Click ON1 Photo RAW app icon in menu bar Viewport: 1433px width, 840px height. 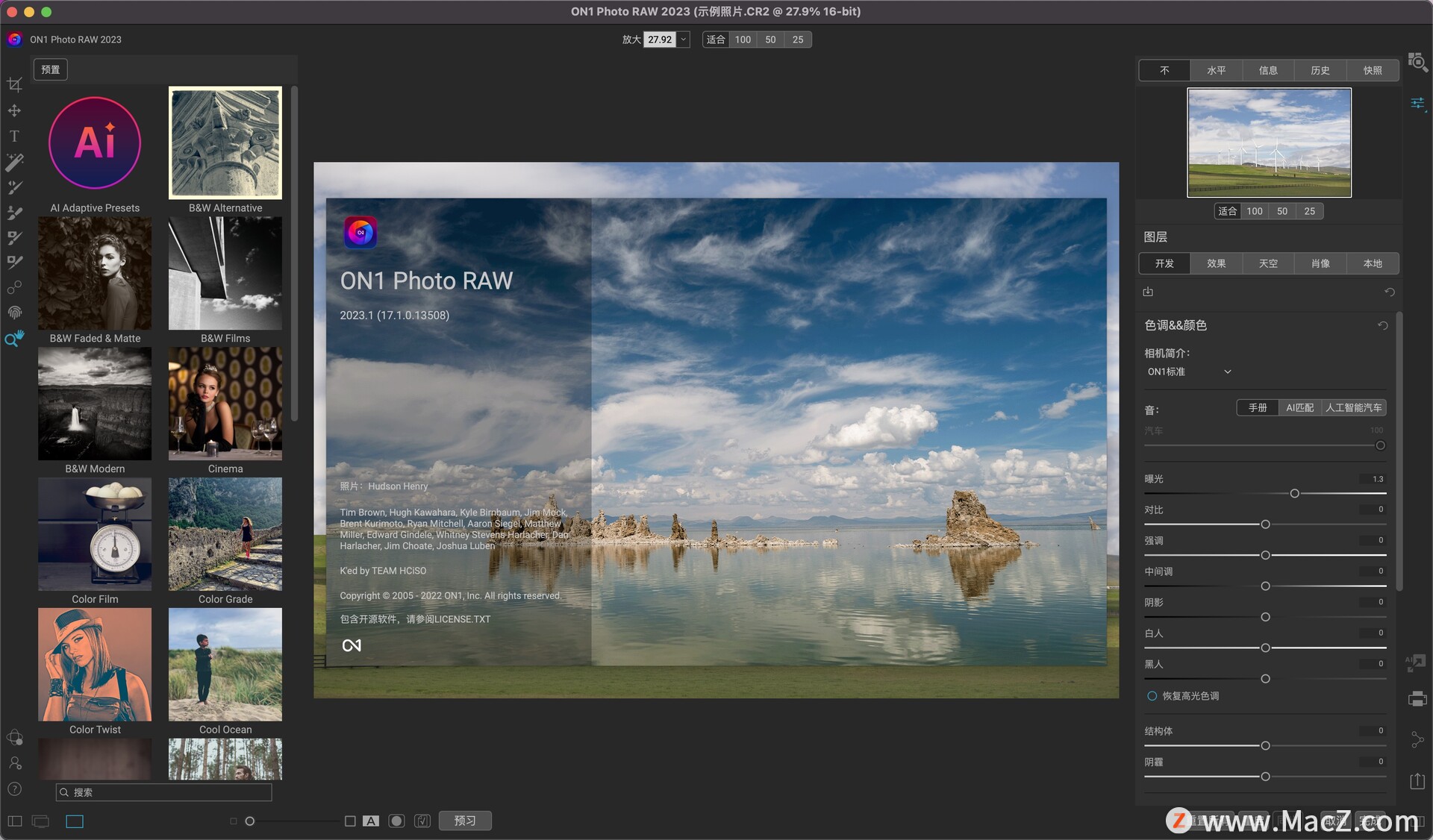tap(15, 39)
